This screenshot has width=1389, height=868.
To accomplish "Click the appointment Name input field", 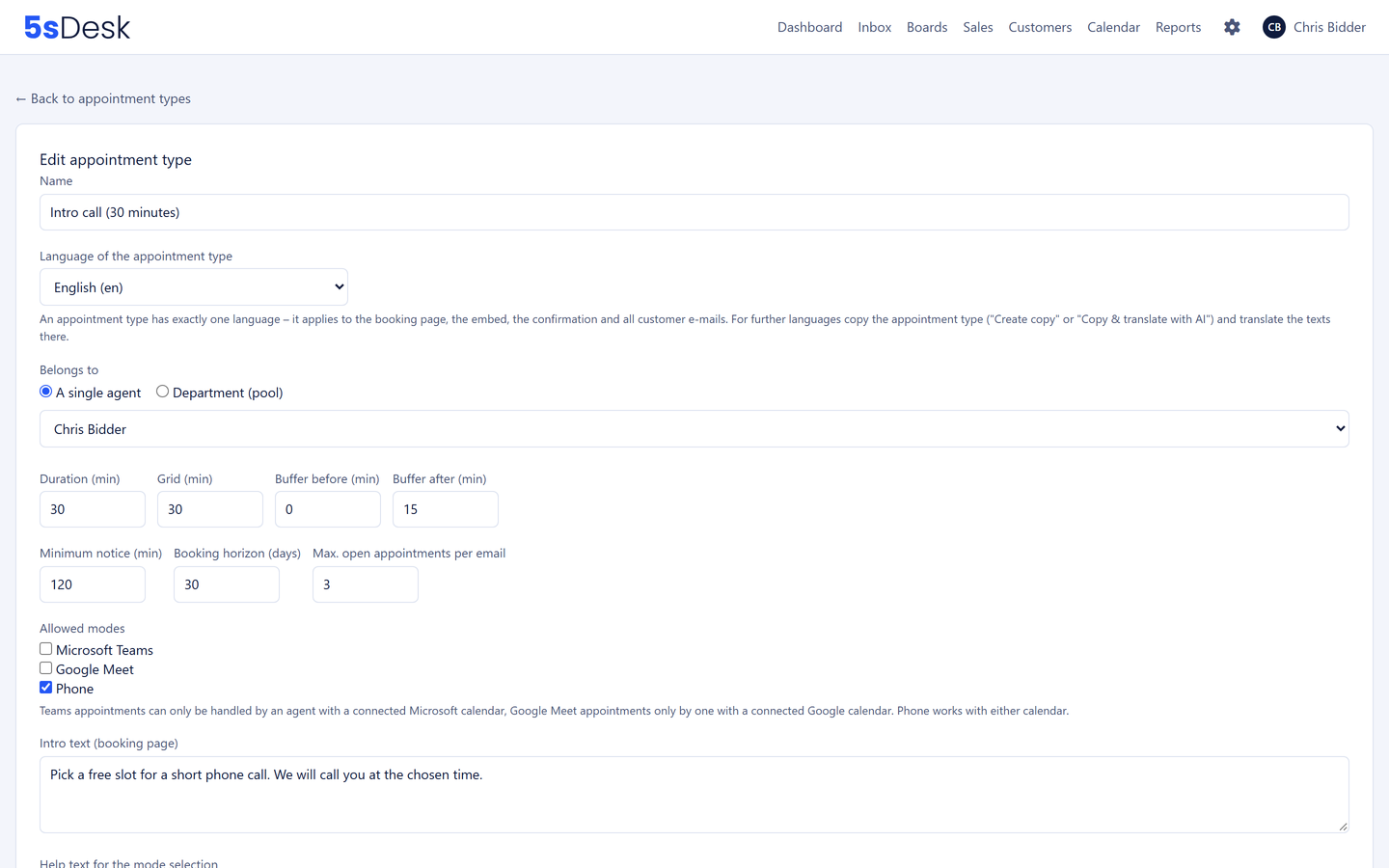I will (694, 212).
